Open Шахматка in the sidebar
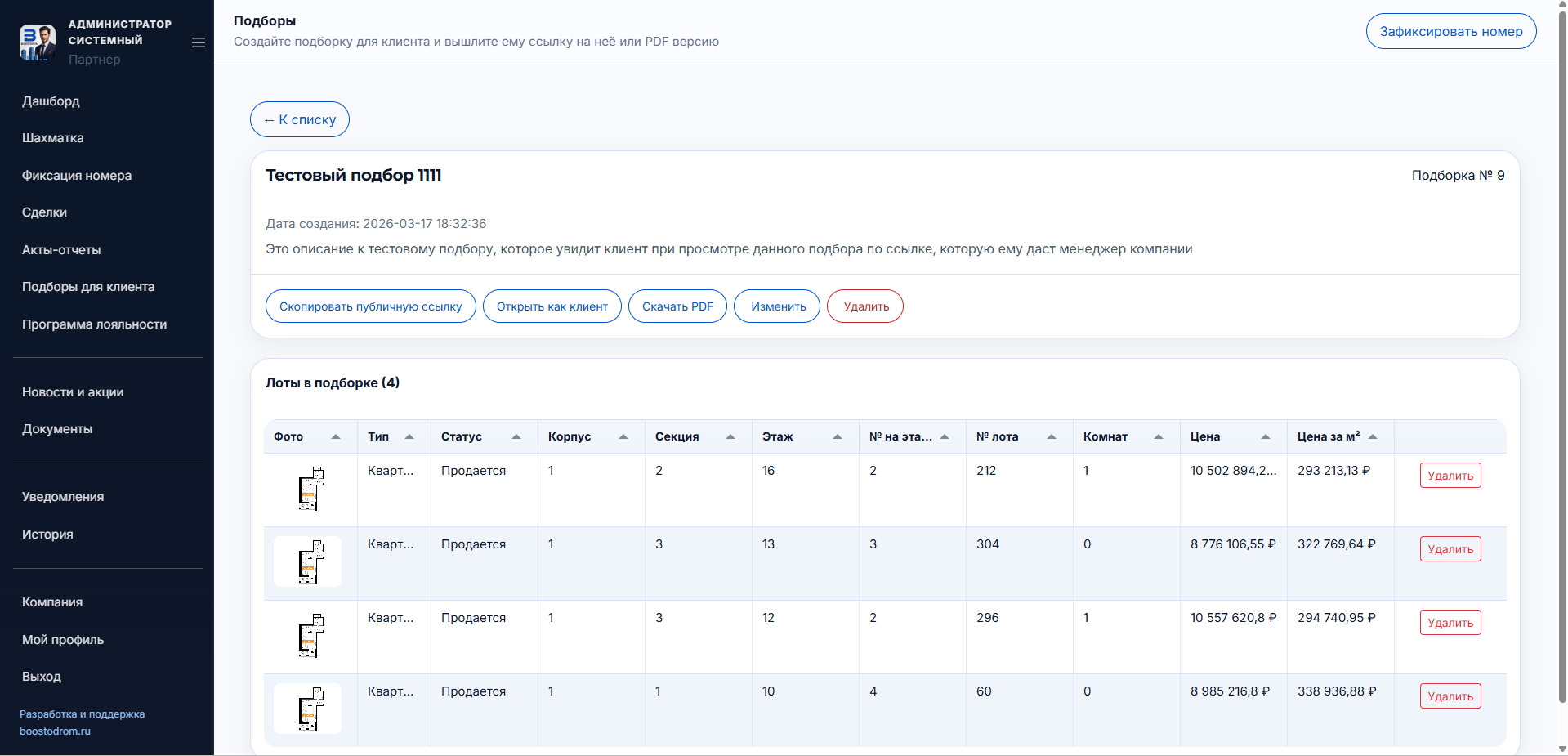The width and height of the screenshot is (1568, 756). (x=53, y=138)
